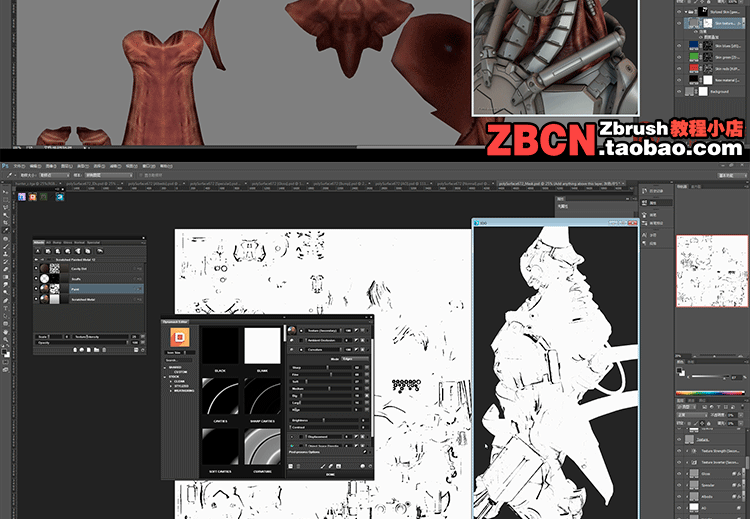Screen dimensions: 750x519
Task: Click the large orange Dynamask logo icon
Action: (x=180, y=337)
